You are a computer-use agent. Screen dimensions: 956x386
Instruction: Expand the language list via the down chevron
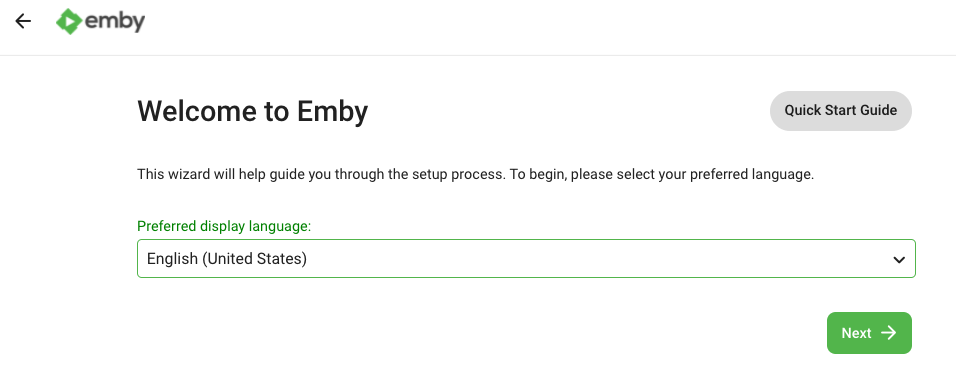click(x=899, y=260)
